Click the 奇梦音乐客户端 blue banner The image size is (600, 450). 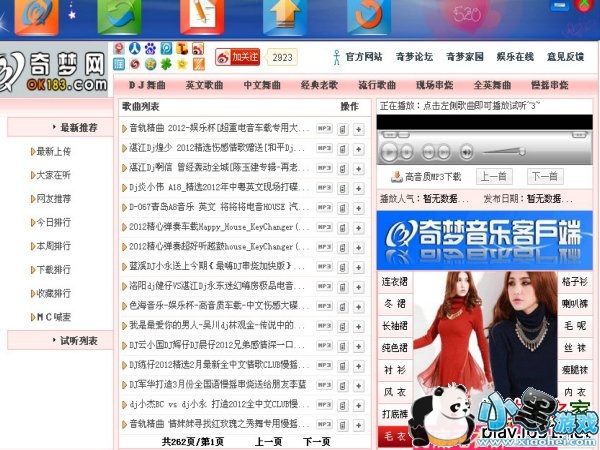tap(484, 241)
